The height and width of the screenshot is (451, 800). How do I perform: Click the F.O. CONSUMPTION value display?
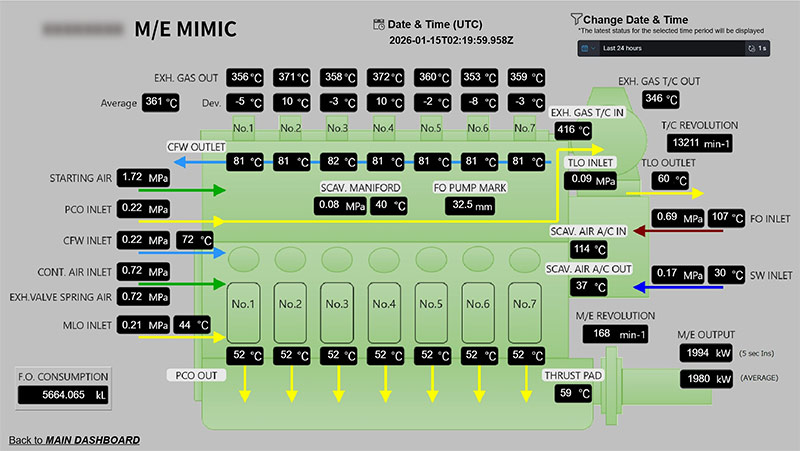(x=64, y=396)
